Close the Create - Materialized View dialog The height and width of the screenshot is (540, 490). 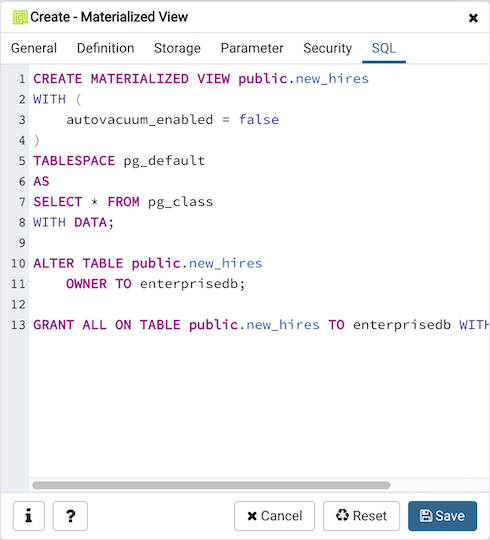[473, 18]
